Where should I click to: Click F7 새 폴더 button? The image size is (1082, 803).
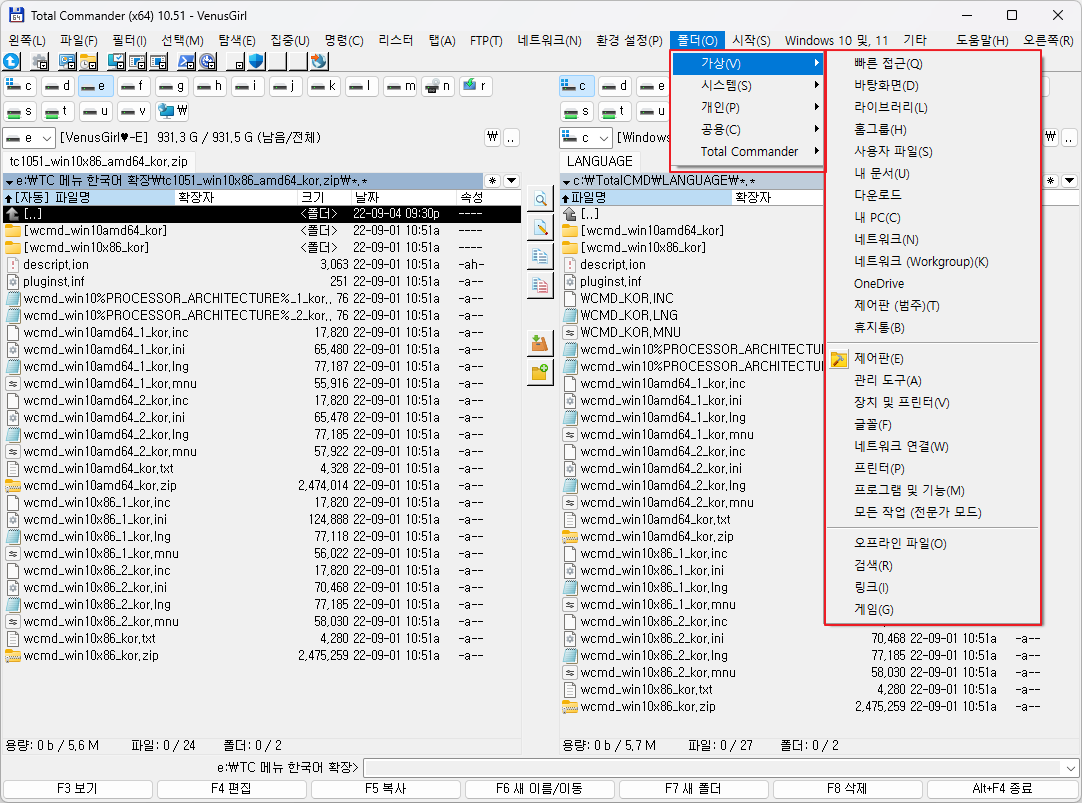tap(694, 789)
